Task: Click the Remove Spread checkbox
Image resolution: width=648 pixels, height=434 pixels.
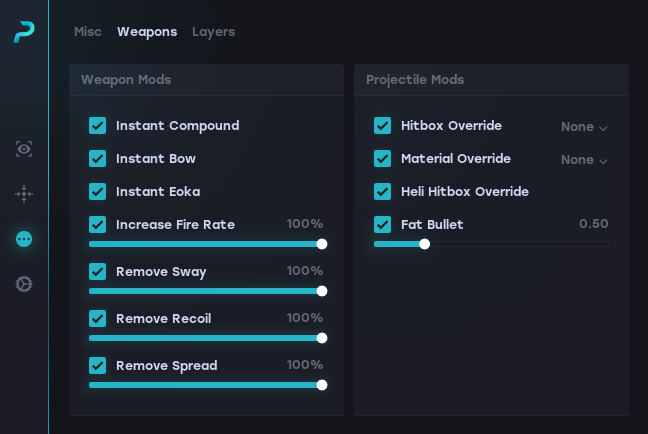Action: pos(98,366)
